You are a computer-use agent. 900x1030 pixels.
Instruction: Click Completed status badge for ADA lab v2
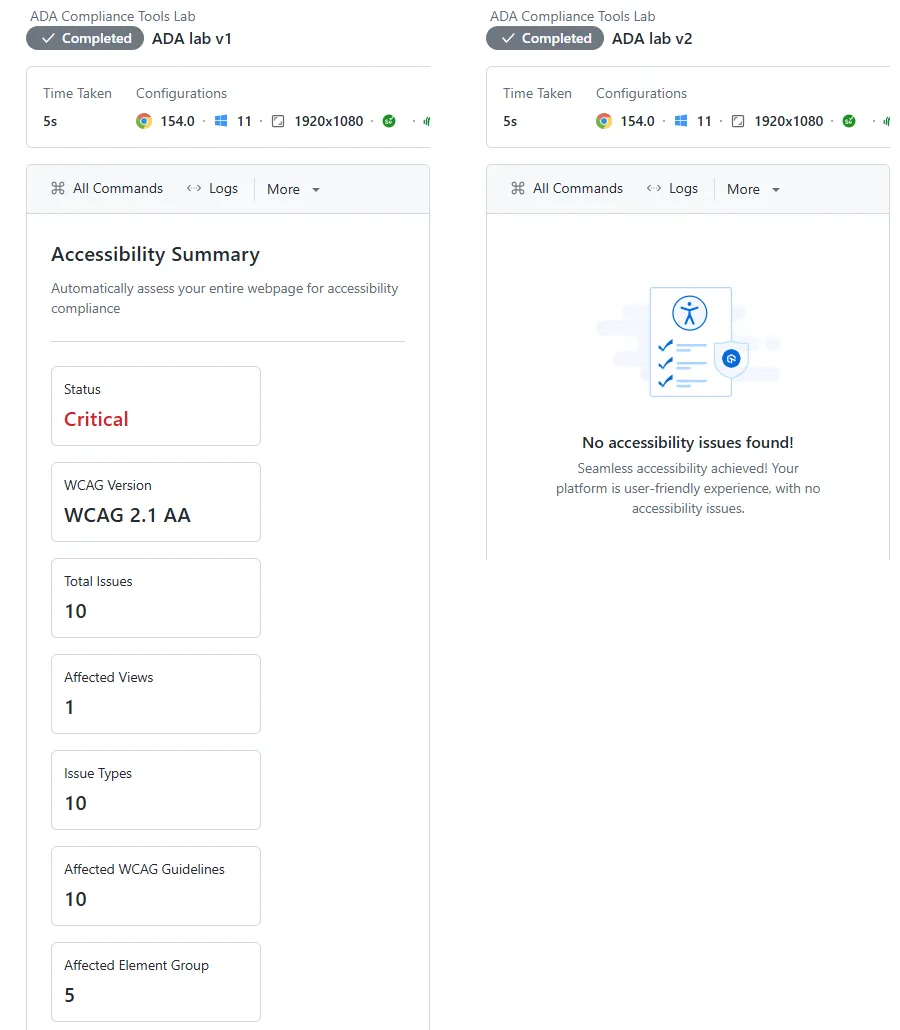[545, 39]
